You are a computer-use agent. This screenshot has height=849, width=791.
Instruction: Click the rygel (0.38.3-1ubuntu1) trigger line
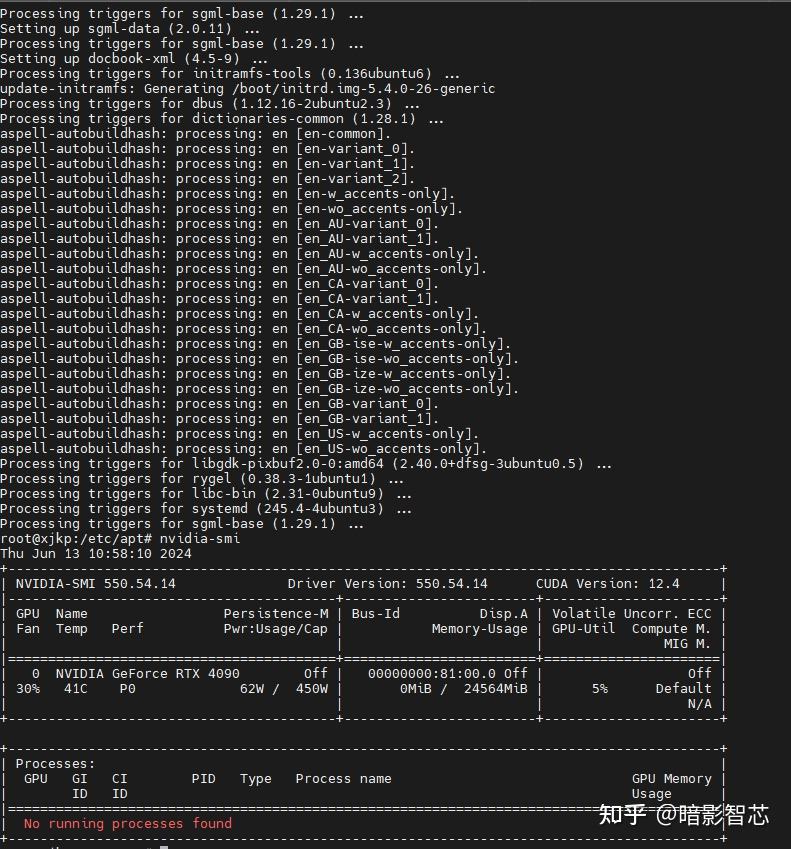tap(202, 479)
